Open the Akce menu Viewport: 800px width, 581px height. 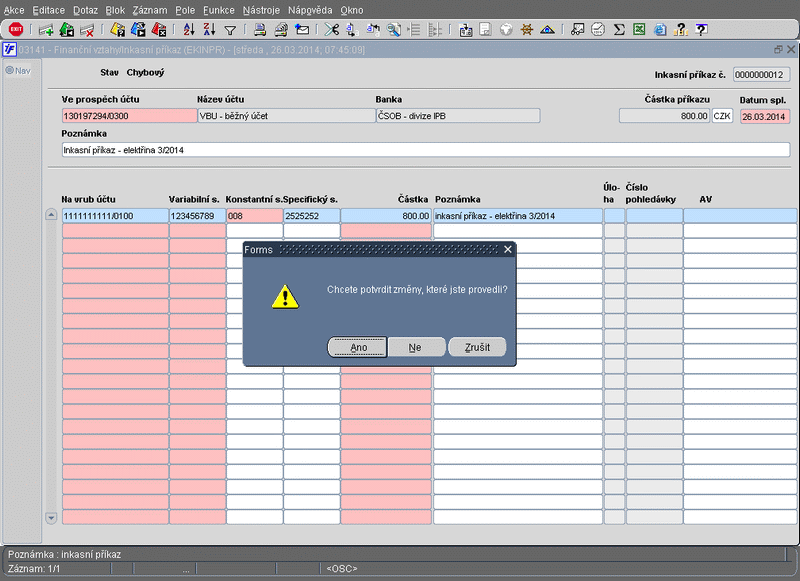14,10
